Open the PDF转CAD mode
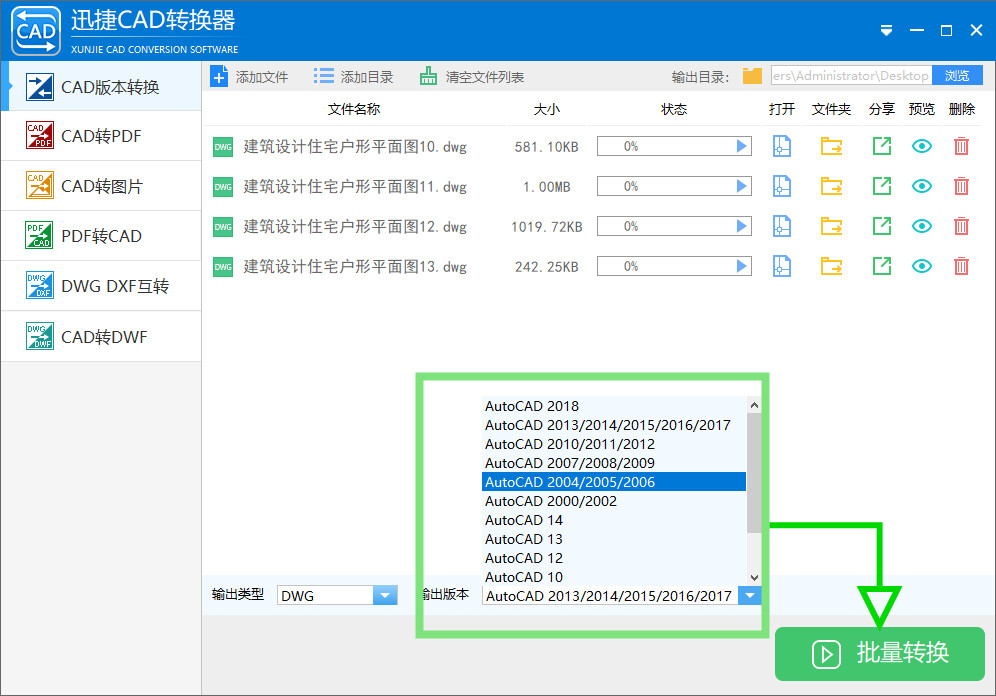The image size is (996, 696). click(101, 236)
